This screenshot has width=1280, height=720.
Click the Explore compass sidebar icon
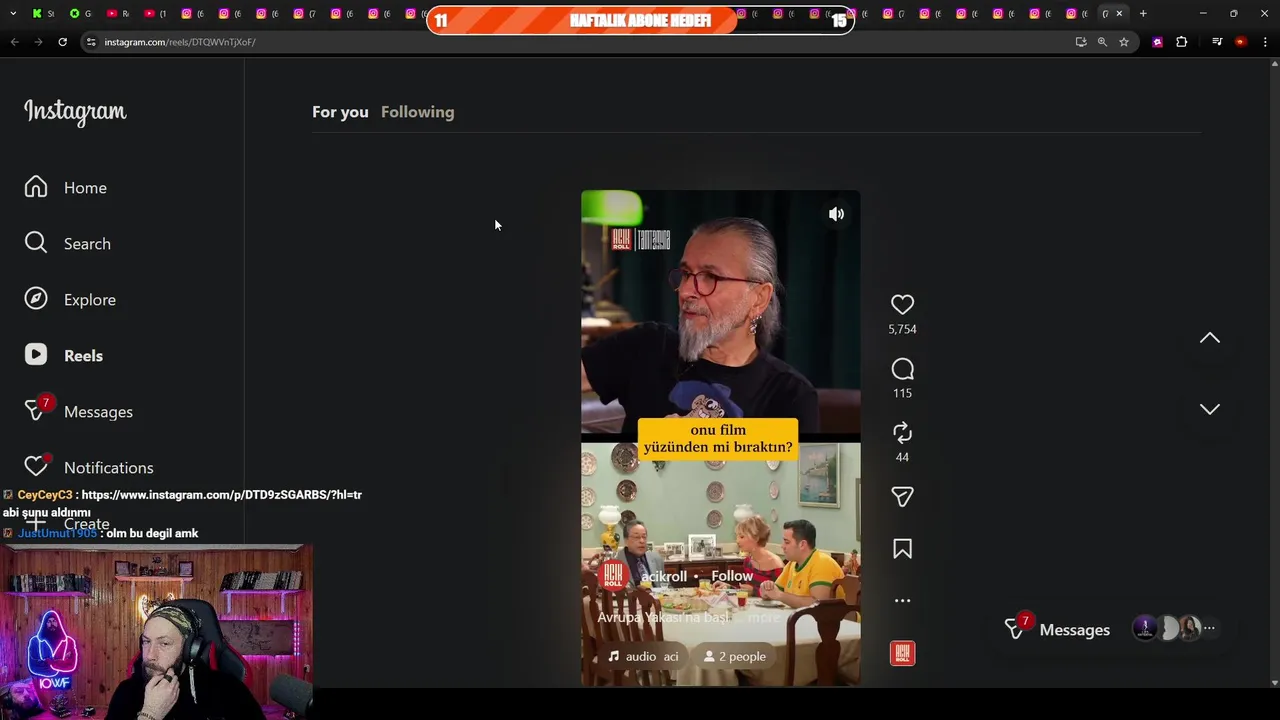(x=36, y=299)
